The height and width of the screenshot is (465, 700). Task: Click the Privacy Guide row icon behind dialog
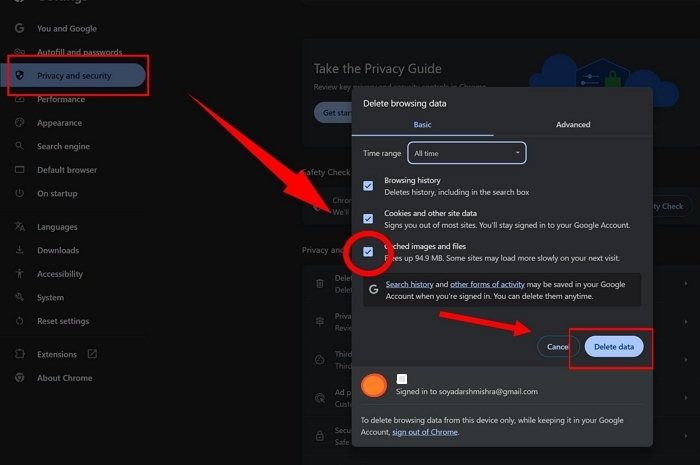(320, 321)
